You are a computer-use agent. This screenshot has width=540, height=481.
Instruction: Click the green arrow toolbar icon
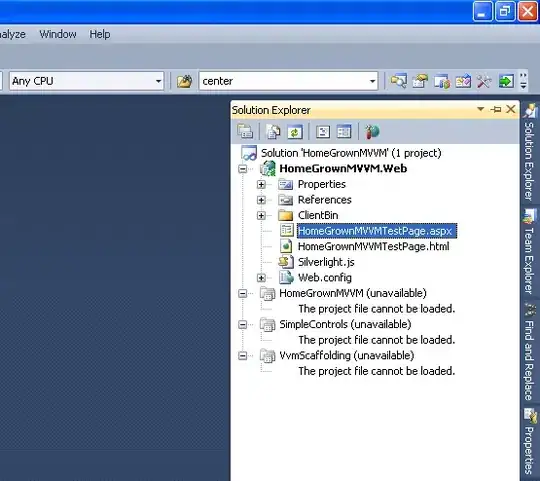pos(506,81)
